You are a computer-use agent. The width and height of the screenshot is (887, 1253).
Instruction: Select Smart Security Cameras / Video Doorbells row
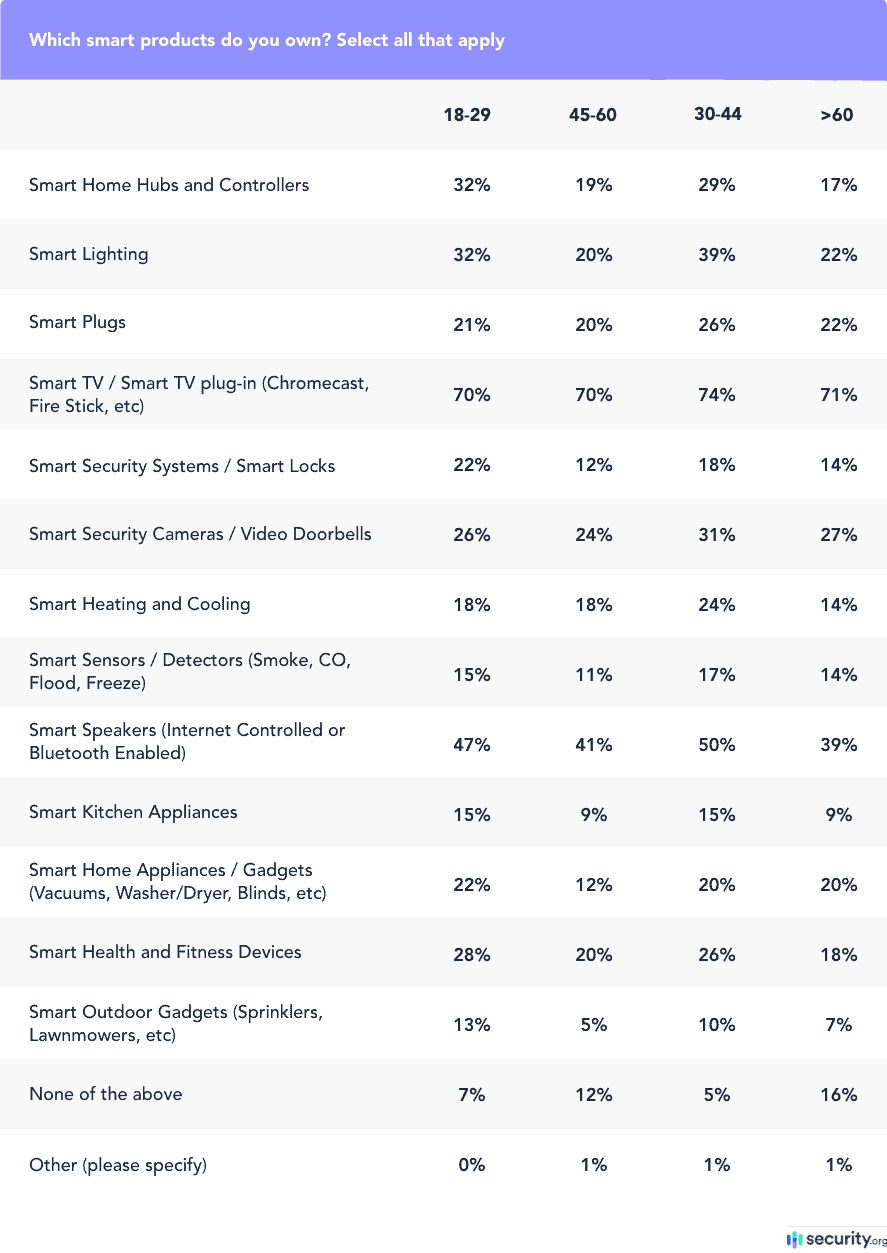200,534
